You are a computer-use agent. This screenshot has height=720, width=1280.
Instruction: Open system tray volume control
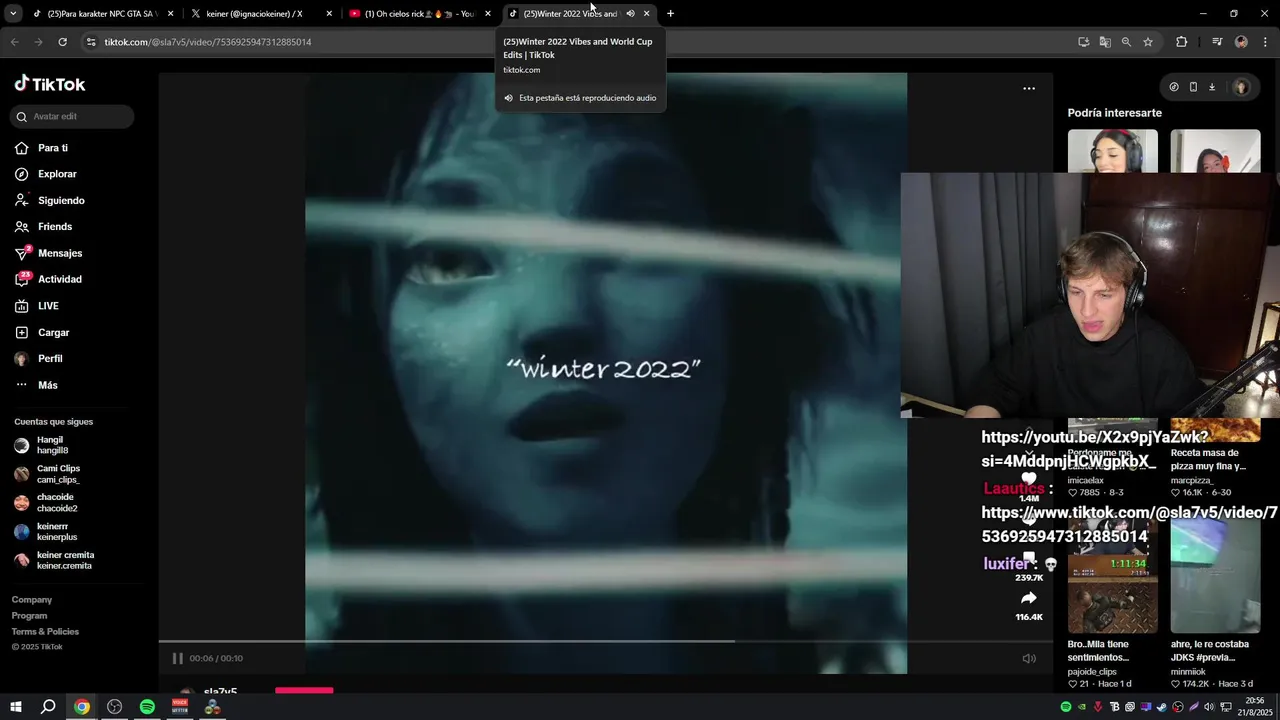tap(1209, 707)
